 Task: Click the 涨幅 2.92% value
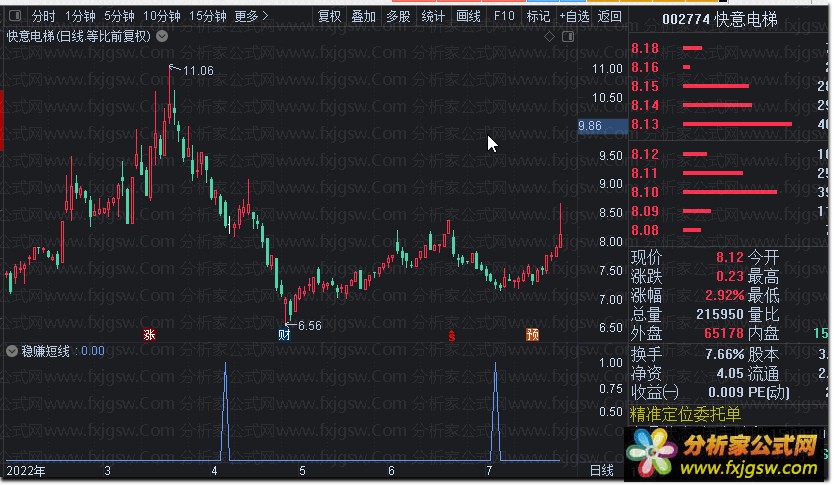click(724, 295)
